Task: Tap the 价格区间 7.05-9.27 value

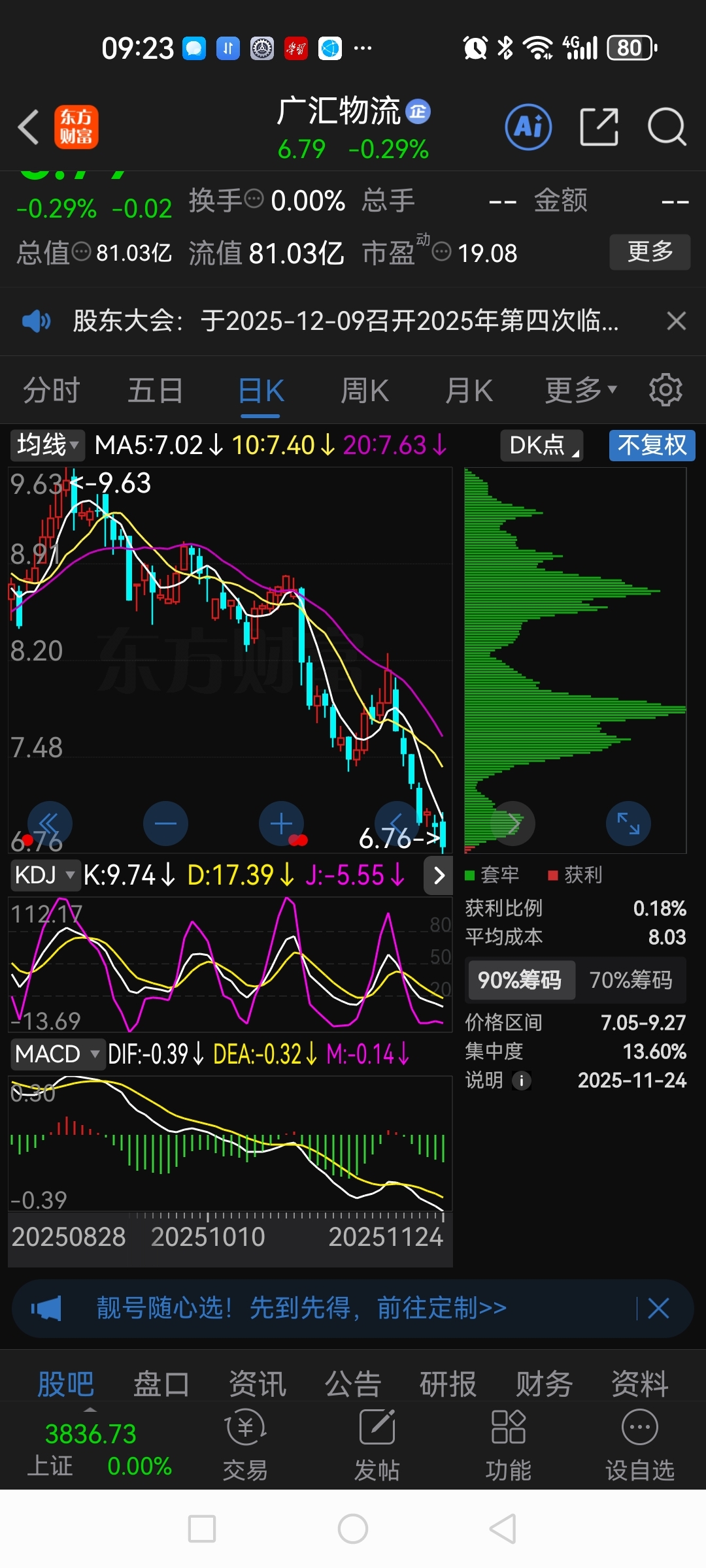Action: click(x=643, y=1022)
